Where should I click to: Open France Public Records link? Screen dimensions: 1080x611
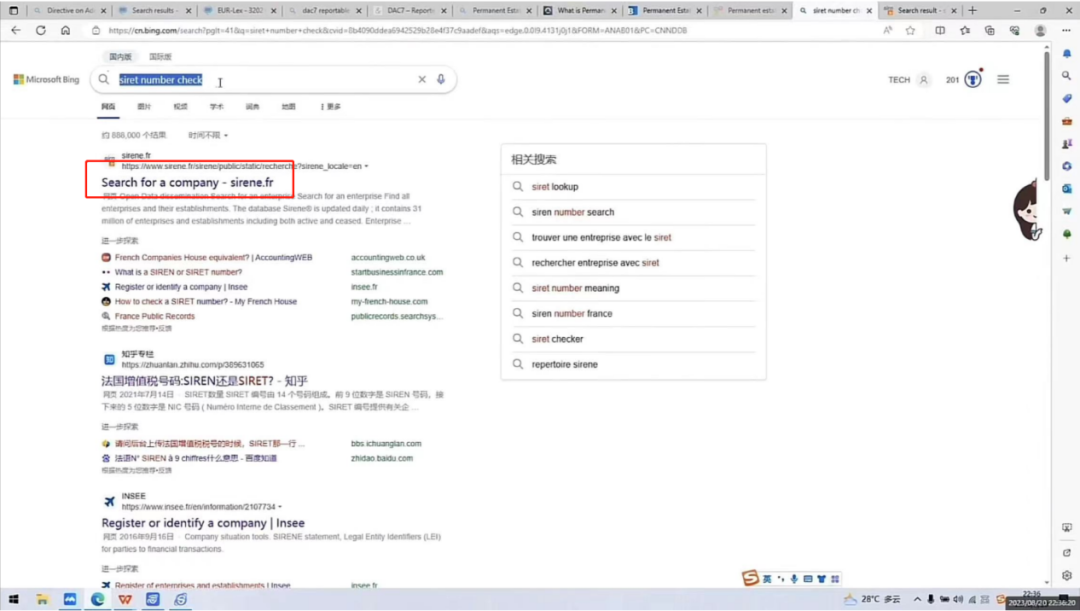point(155,316)
